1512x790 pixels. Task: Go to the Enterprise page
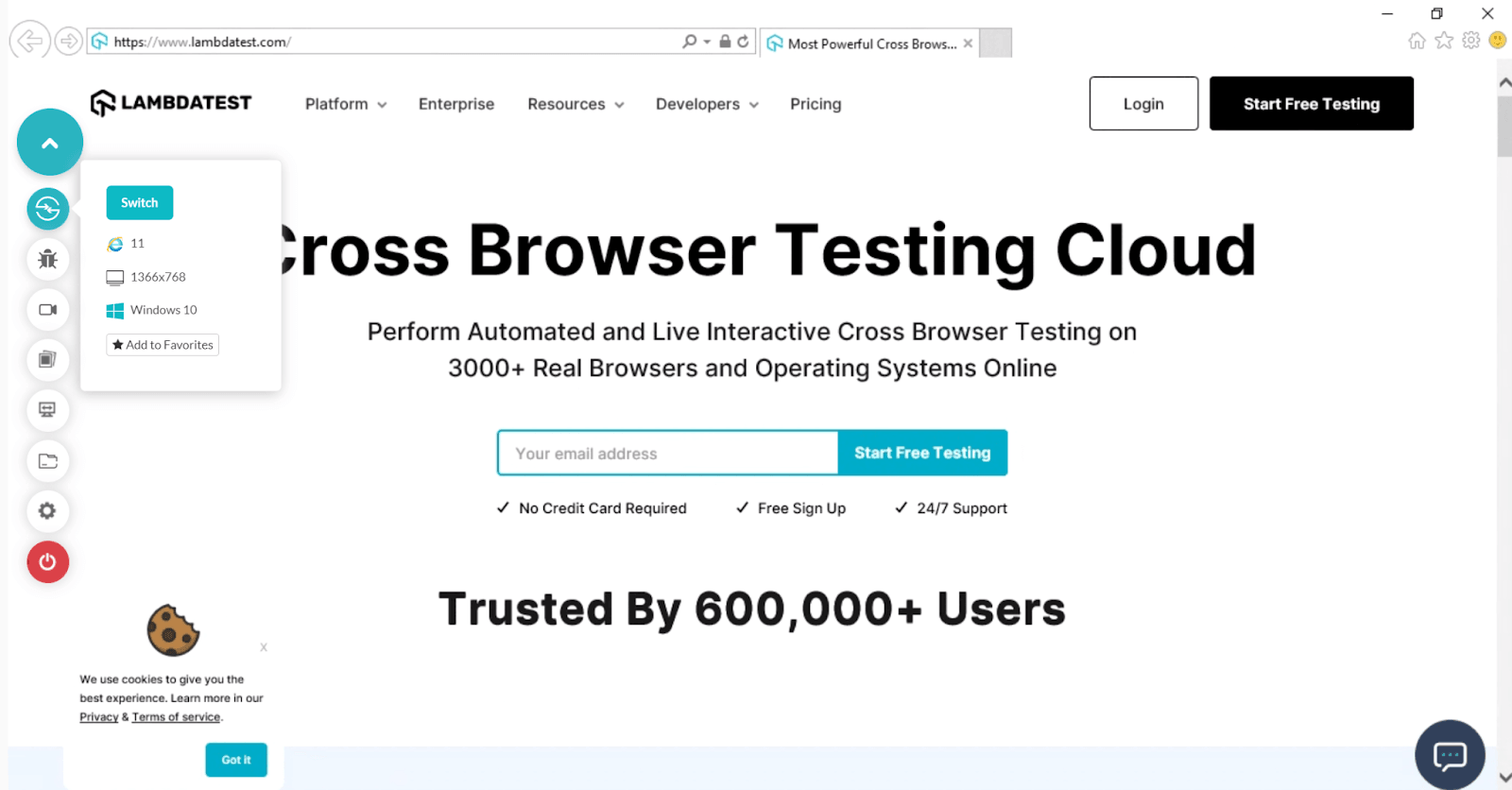click(456, 104)
